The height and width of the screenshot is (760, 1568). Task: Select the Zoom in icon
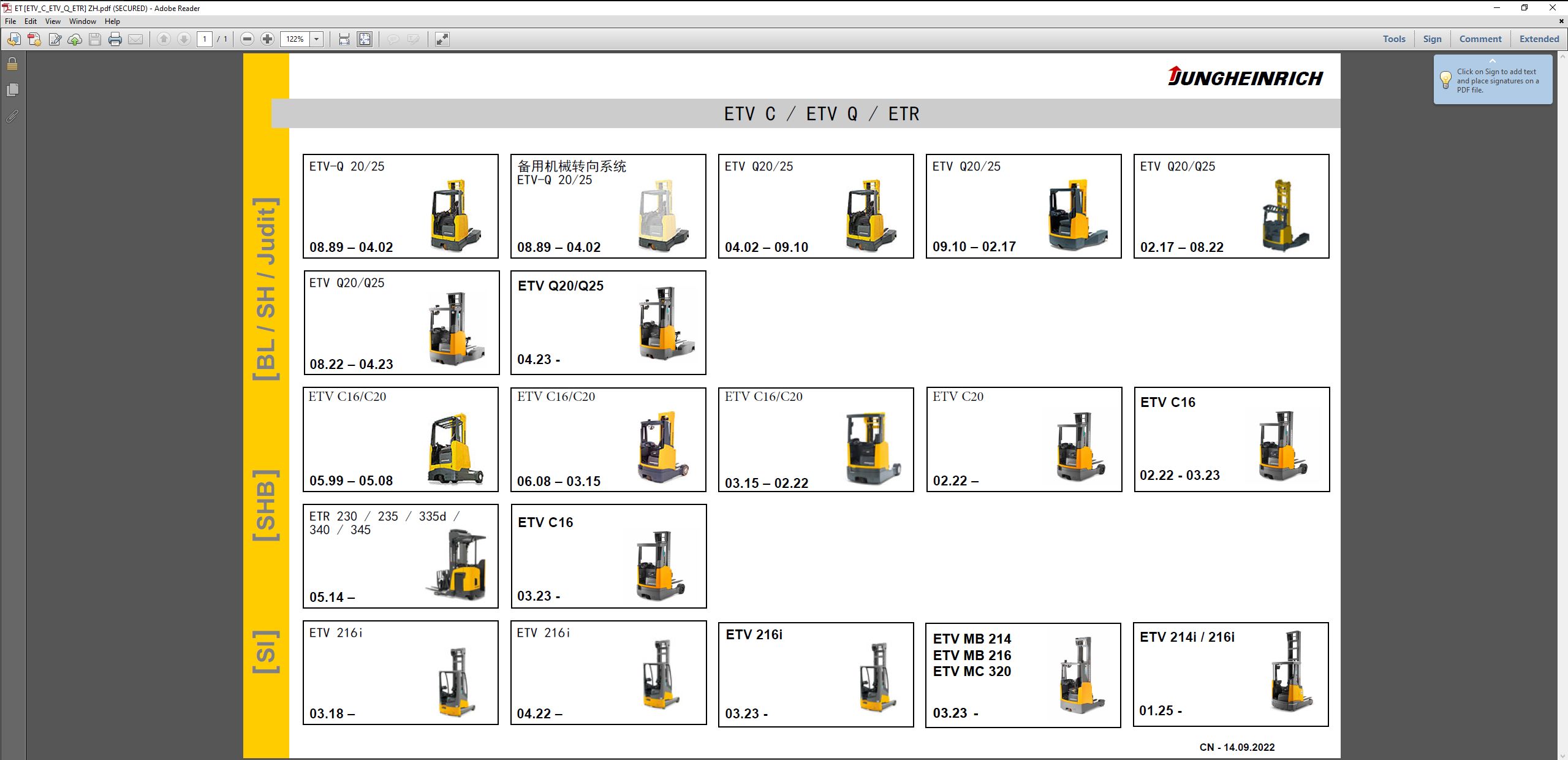tap(268, 39)
